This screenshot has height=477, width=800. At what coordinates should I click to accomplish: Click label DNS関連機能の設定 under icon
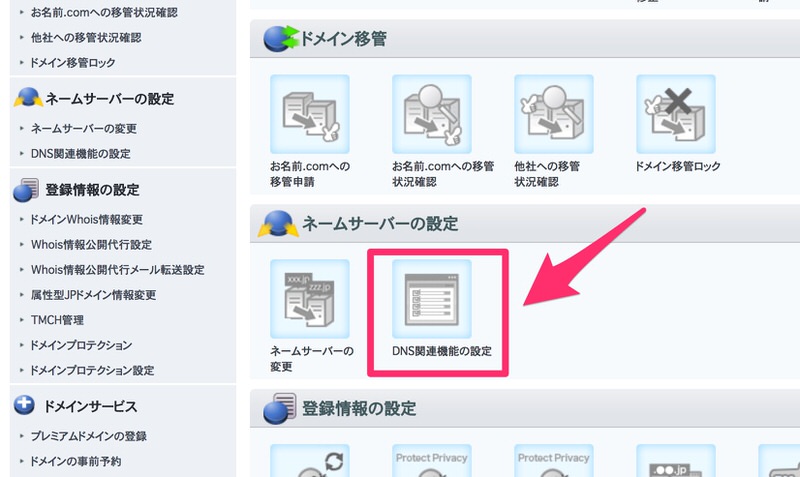tap(442, 351)
